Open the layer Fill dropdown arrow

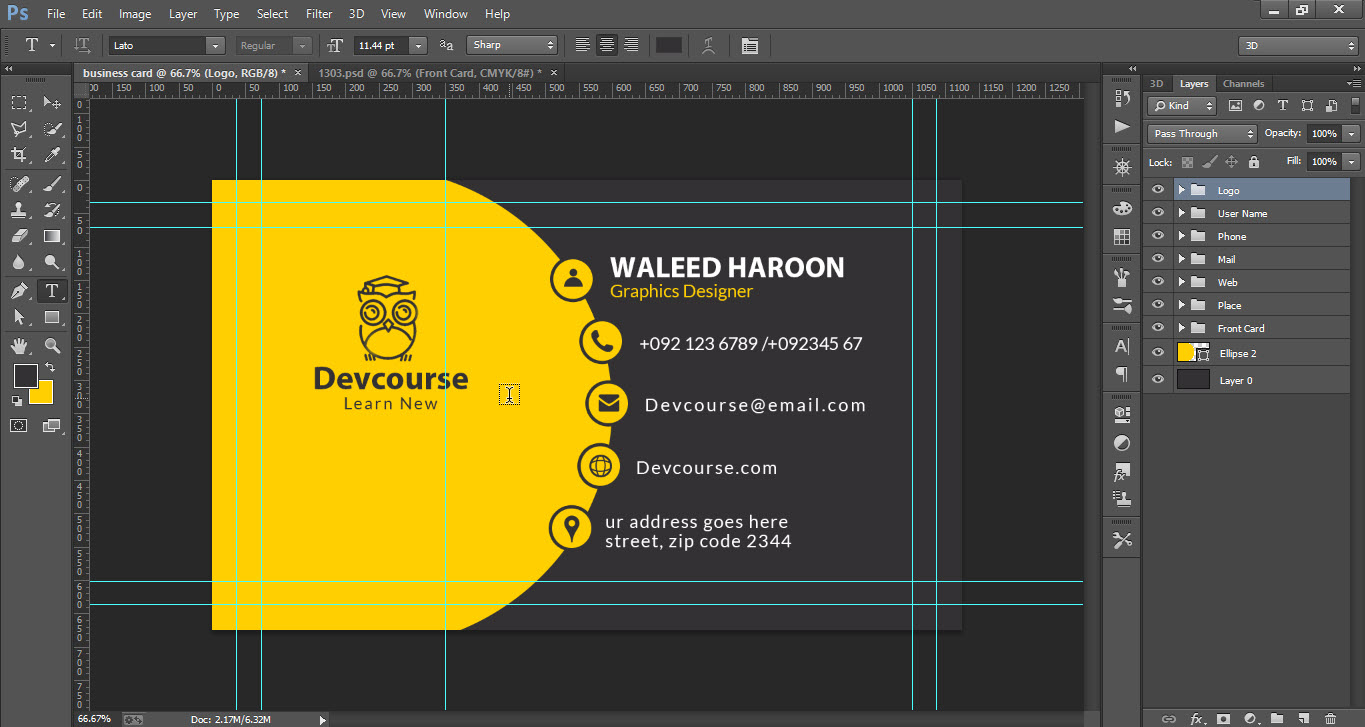point(1352,161)
